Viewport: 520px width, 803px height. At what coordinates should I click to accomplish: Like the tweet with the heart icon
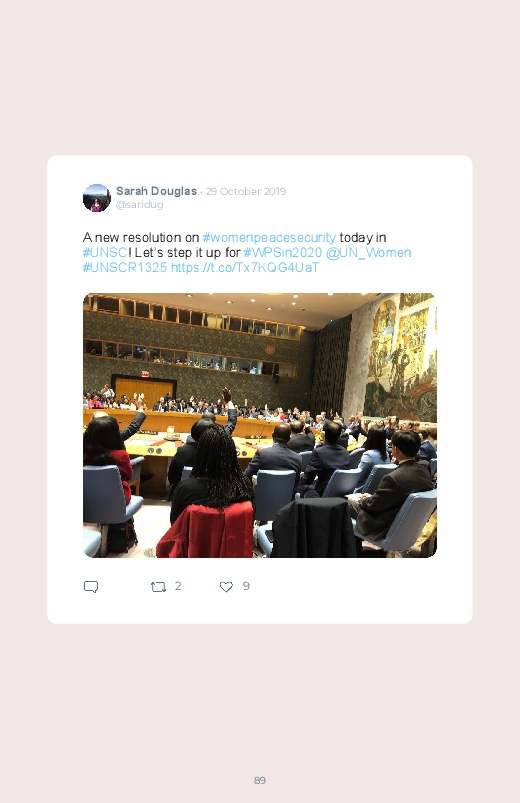(x=226, y=587)
